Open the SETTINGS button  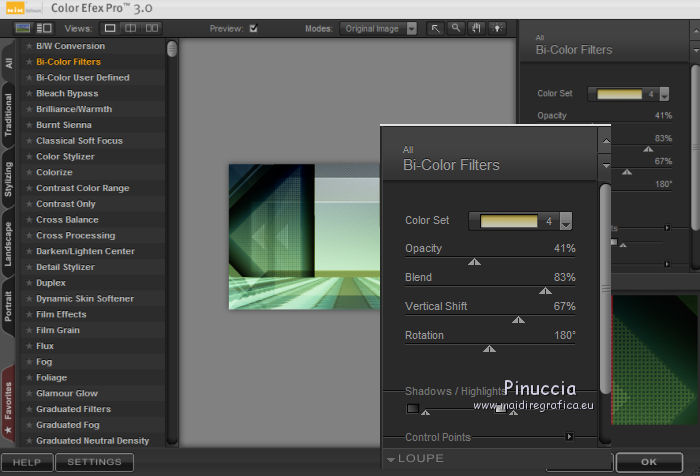pos(94,462)
